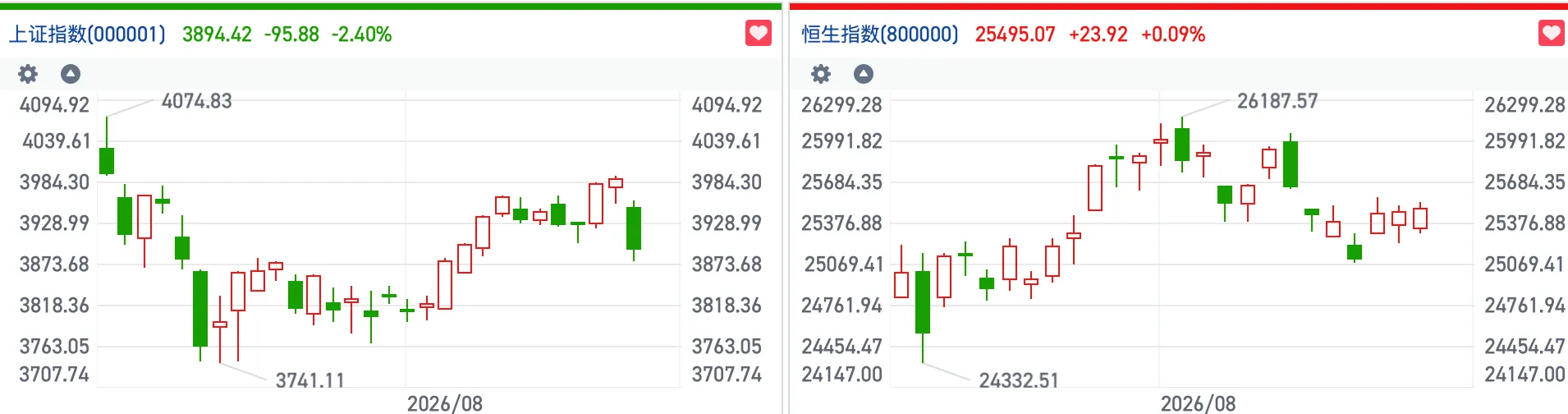
Task: Collapse the 上证指数 chart with up-arrow icon
Action: pos(71,74)
